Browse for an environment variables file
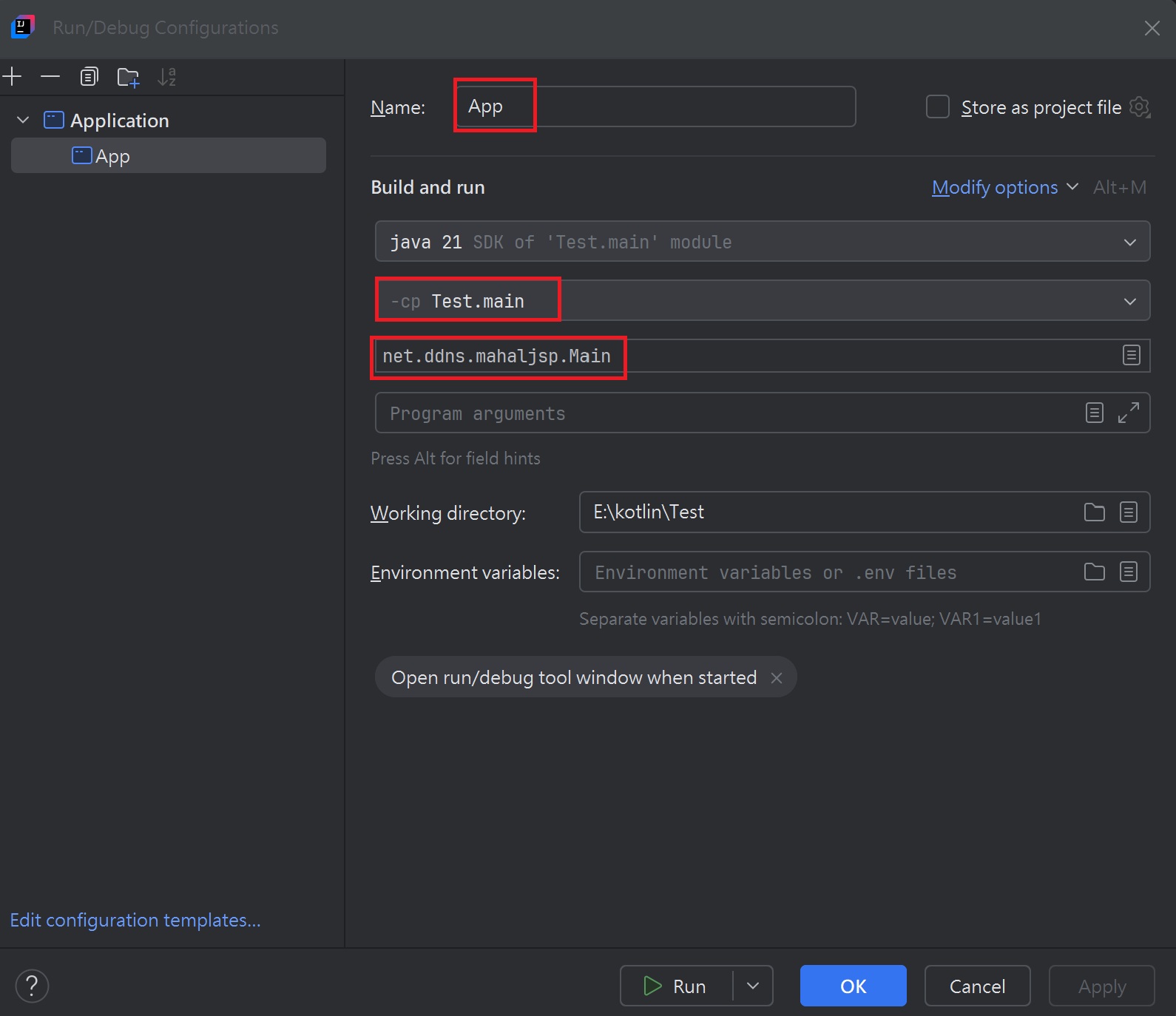The image size is (1176, 1016). [1094, 572]
